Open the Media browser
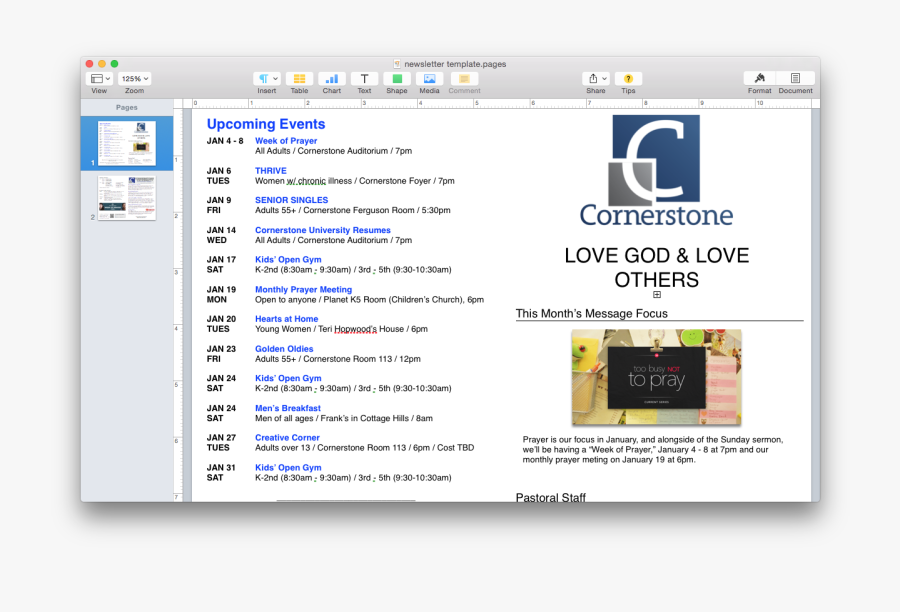This screenshot has height=612, width=900. 429,79
